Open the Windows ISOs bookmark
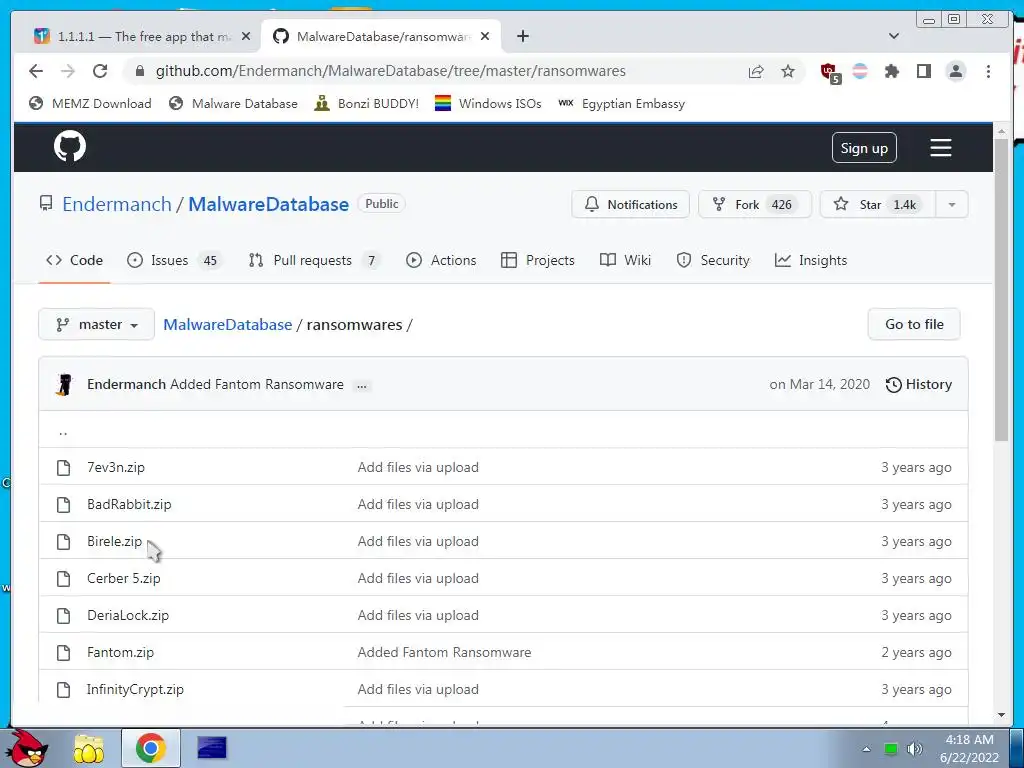This screenshot has width=1024, height=768. [488, 104]
